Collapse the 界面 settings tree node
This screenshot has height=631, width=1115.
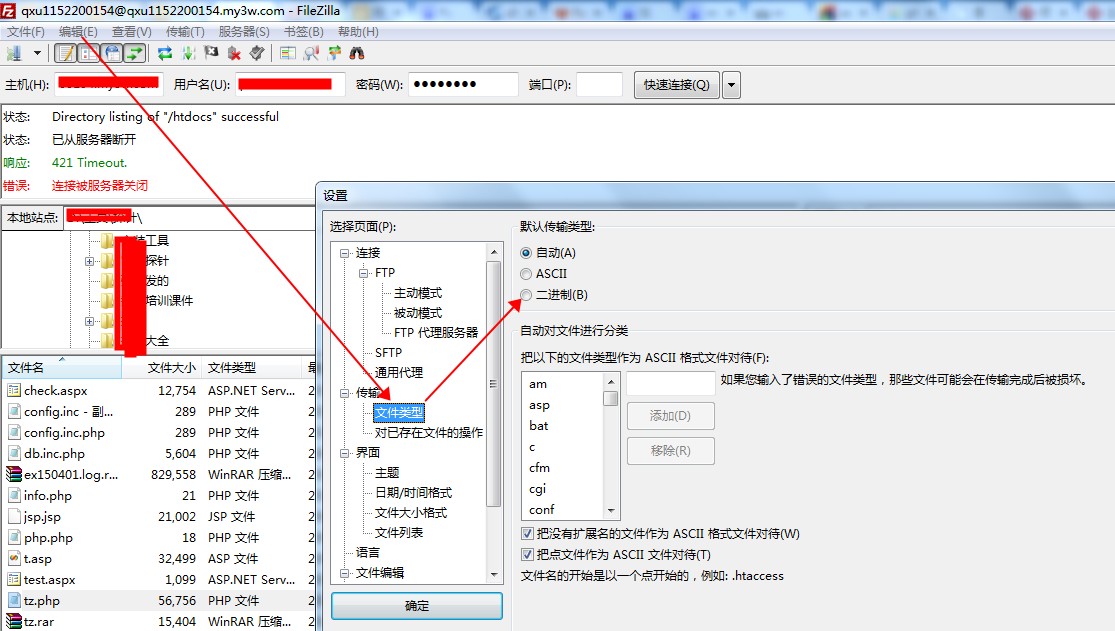coord(345,453)
